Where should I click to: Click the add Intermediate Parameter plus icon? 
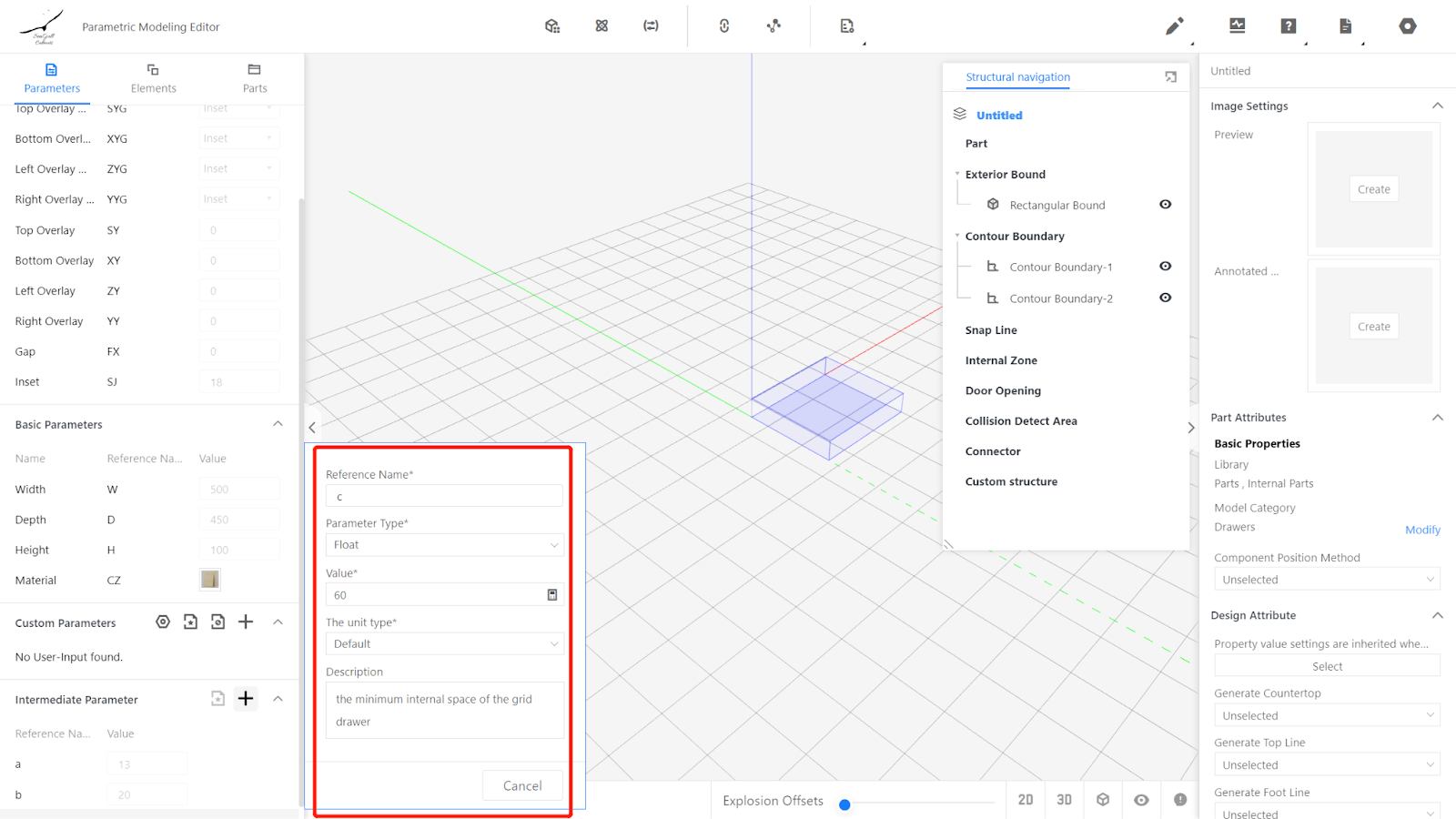(246, 698)
